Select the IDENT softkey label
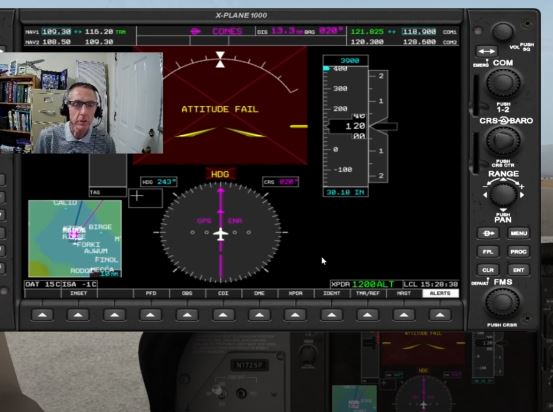This screenshot has width=553, height=412. point(332,293)
